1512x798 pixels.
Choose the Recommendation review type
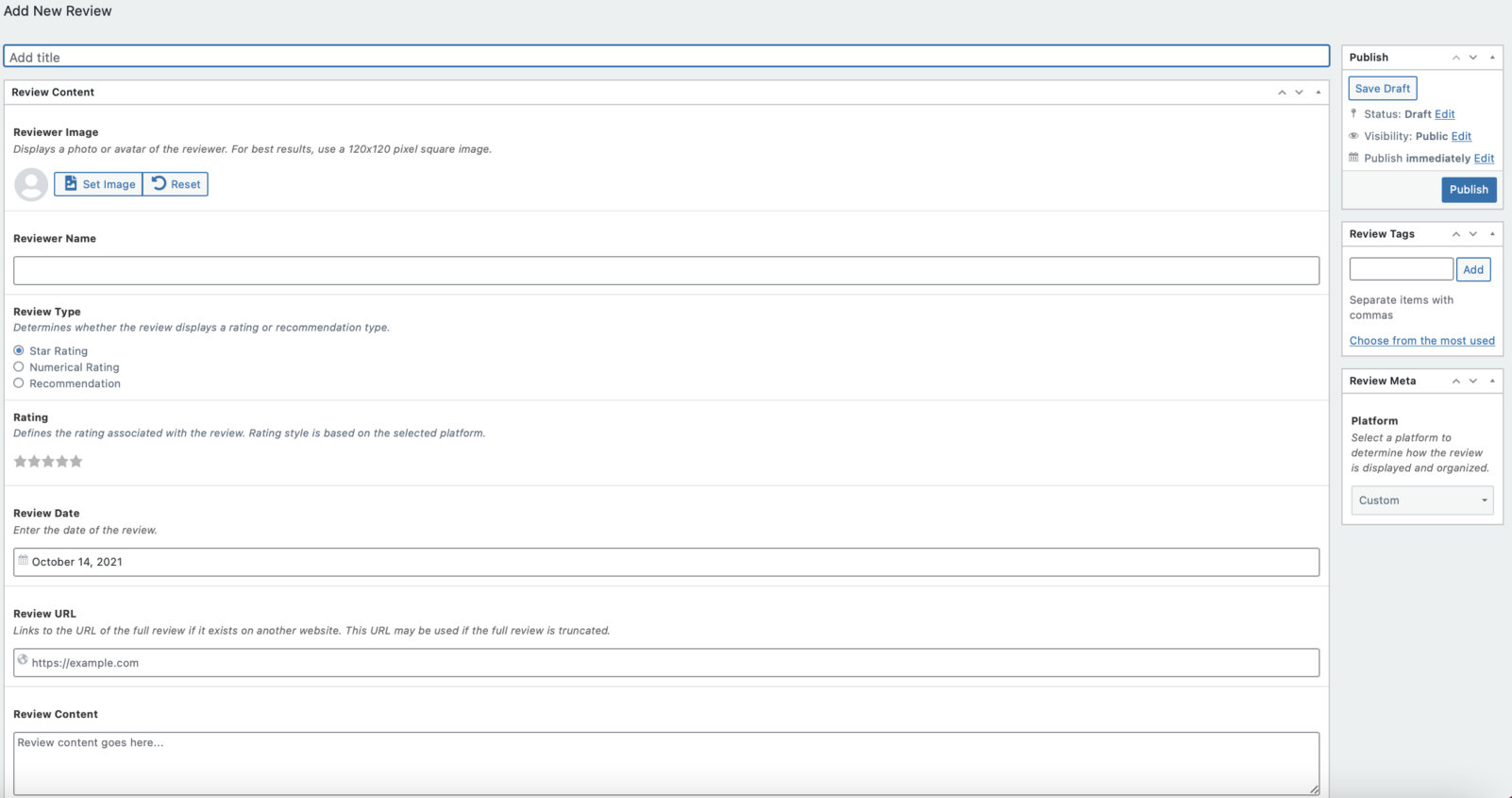pos(19,383)
